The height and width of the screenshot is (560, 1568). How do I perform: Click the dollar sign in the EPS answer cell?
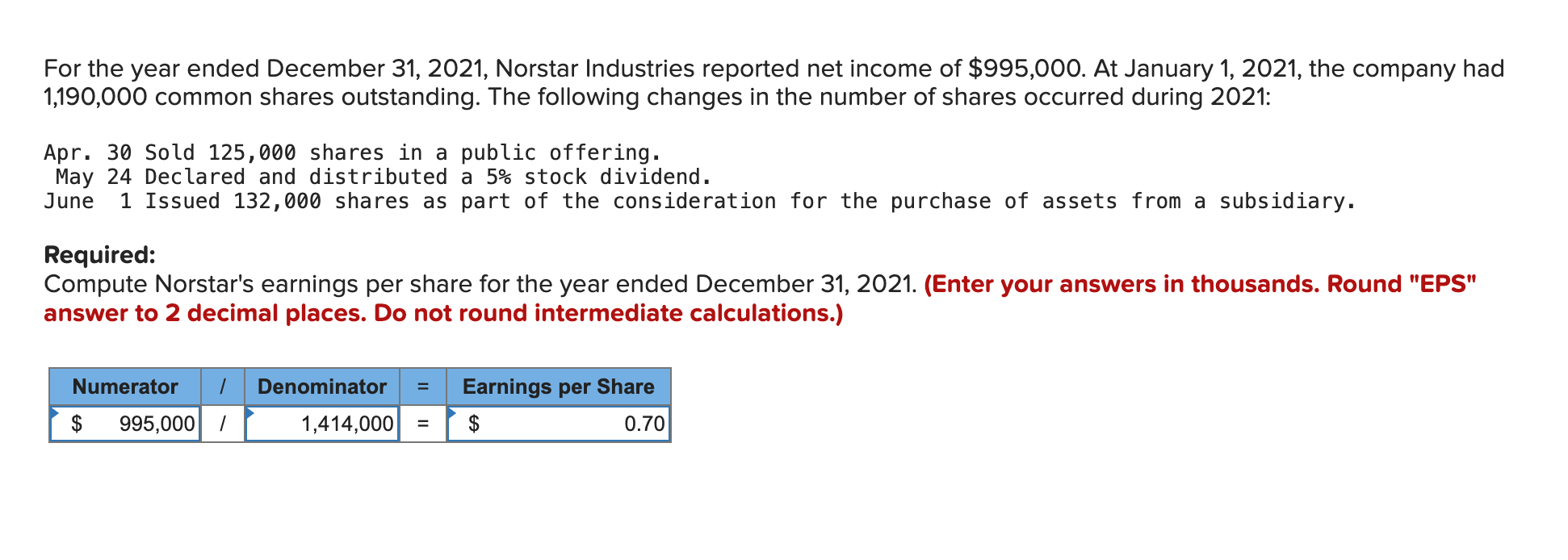tap(476, 423)
